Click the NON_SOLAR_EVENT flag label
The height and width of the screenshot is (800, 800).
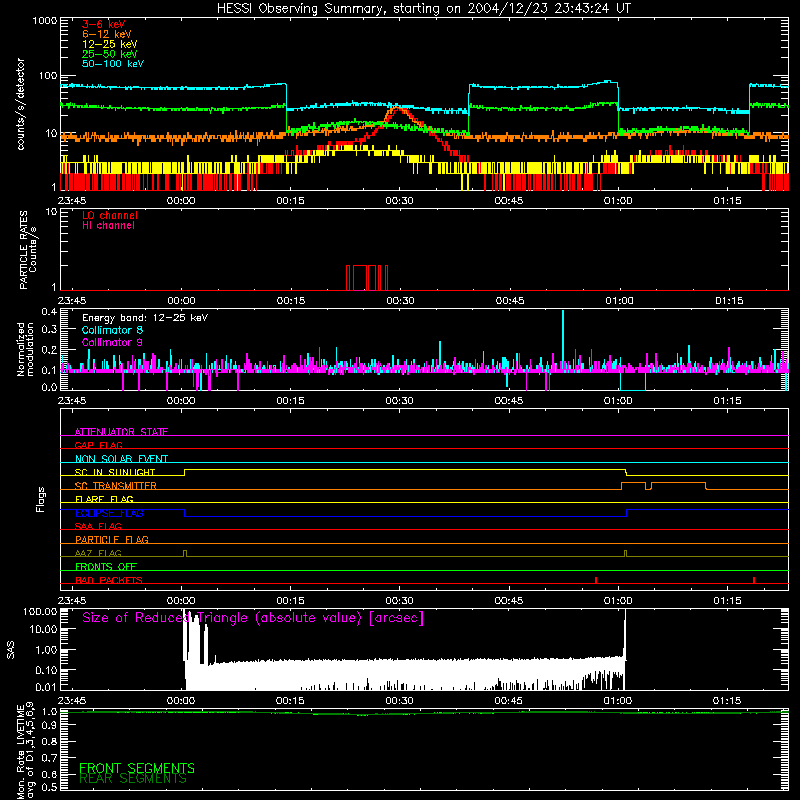click(121, 459)
